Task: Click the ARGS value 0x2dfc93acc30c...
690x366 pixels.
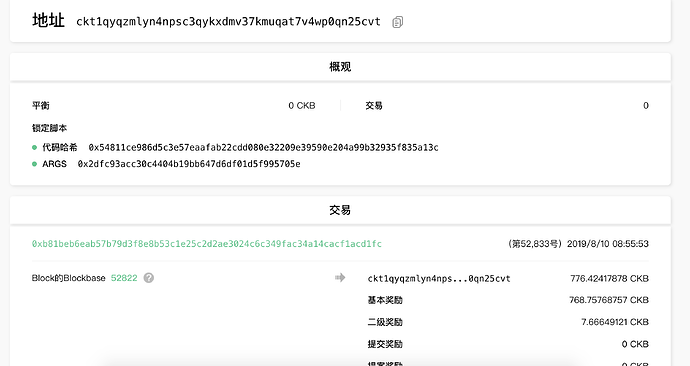Action: click(x=189, y=164)
